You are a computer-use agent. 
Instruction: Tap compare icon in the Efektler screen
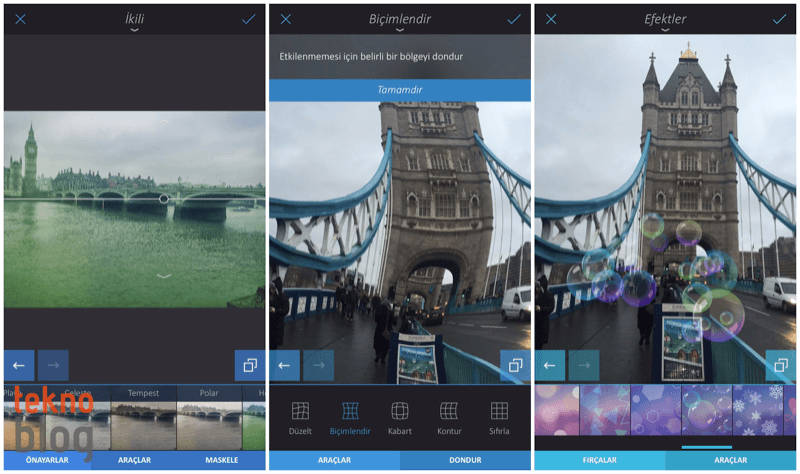(x=780, y=365)
